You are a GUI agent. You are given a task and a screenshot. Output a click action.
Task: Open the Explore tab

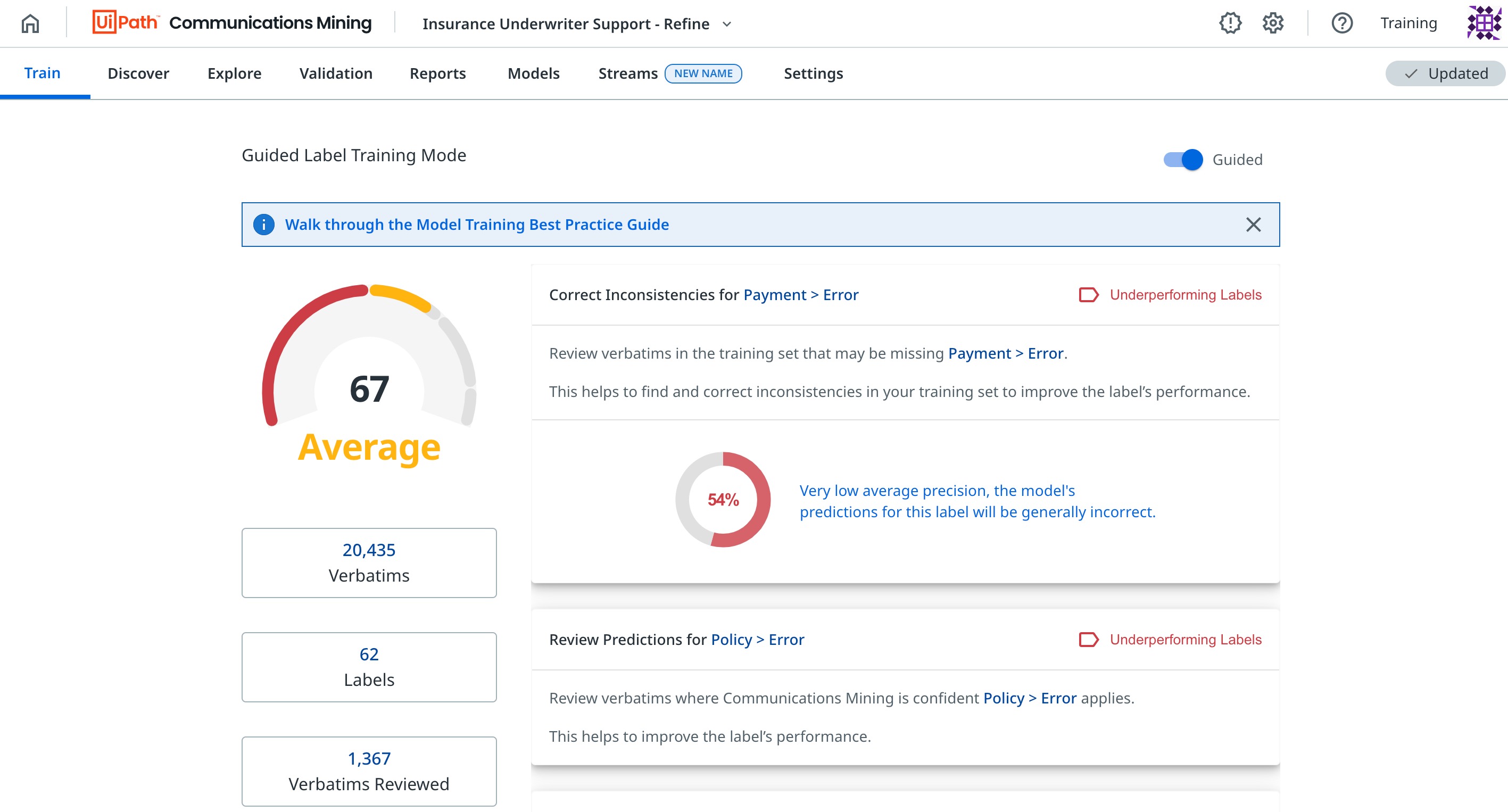tap(234, 73)
